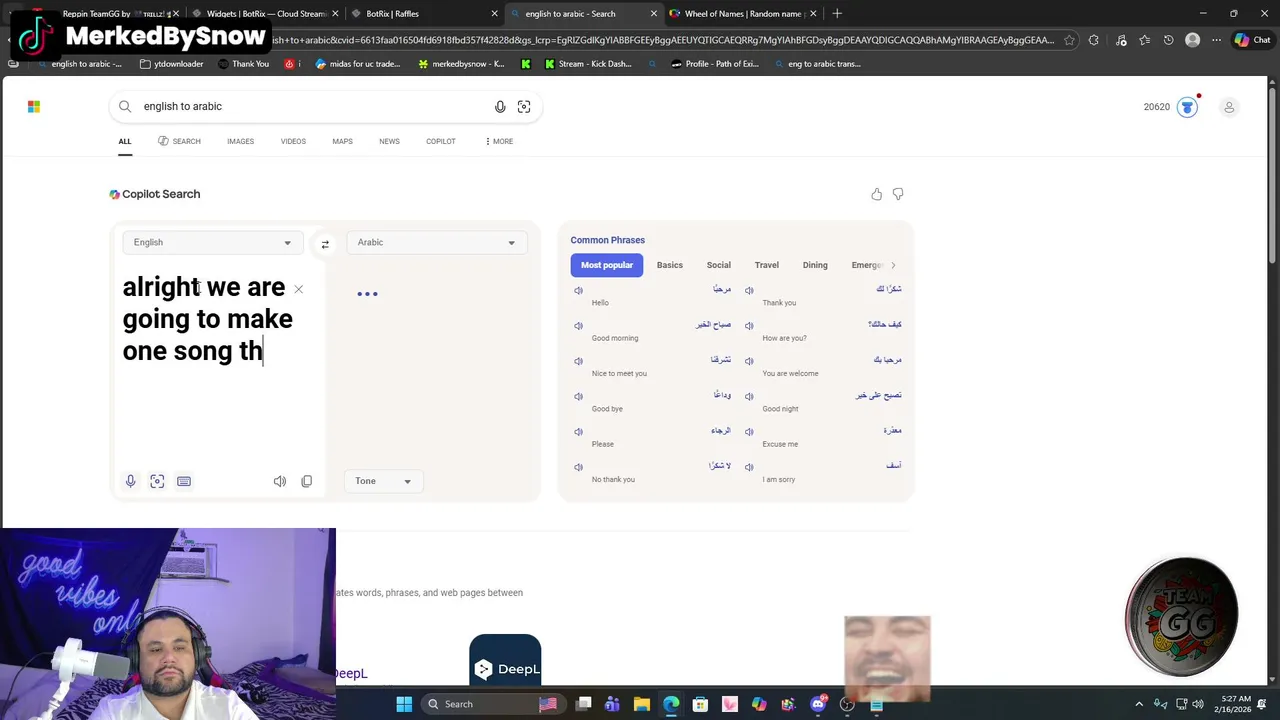The height and width of the screenshot is (720, 1280).
Task: Play audio for No thank you
Action: click(578, 467)
